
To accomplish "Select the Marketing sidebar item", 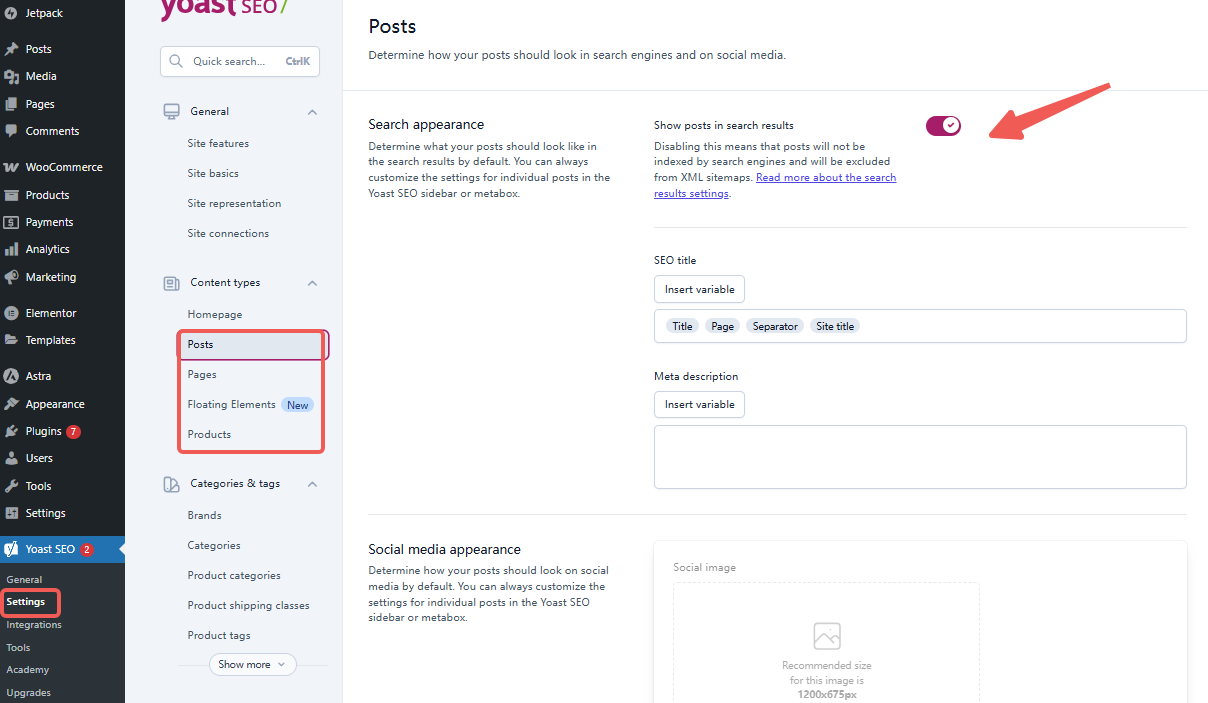I will [x=49, y=277].
